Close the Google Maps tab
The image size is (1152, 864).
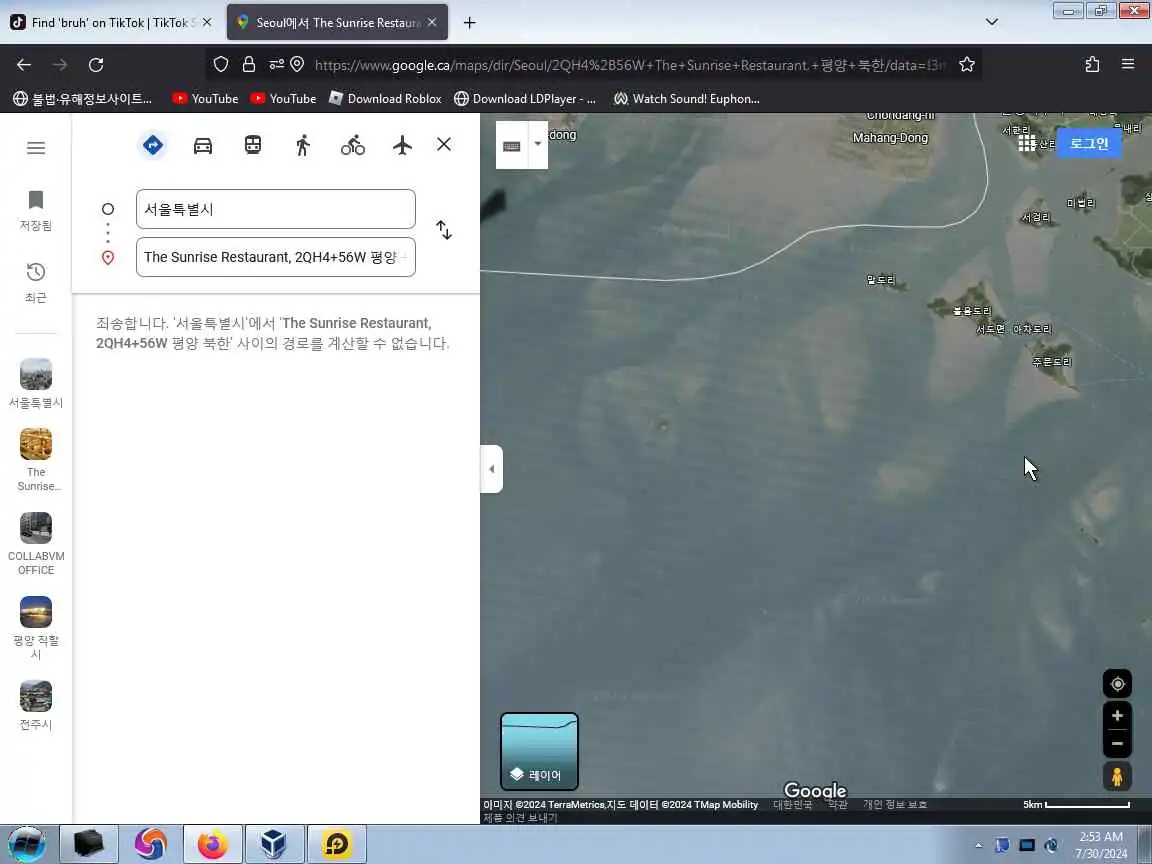click(x=432, y=23)
